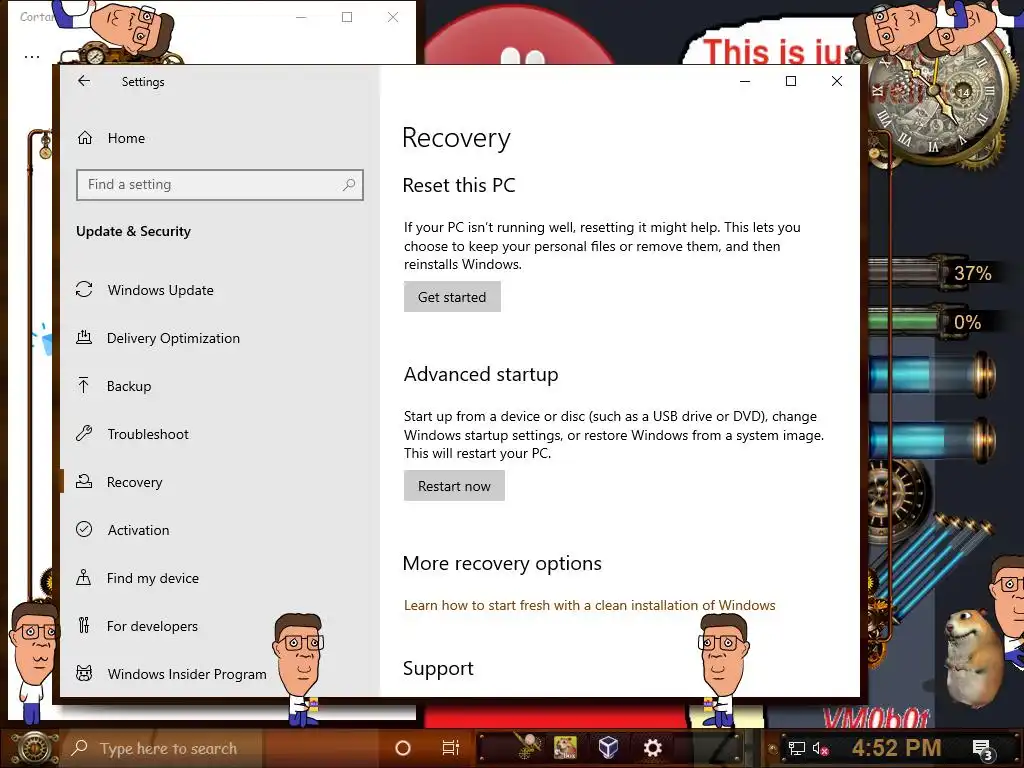
Task: Click the Delivery Optimization icon
Action: [84, 338]
